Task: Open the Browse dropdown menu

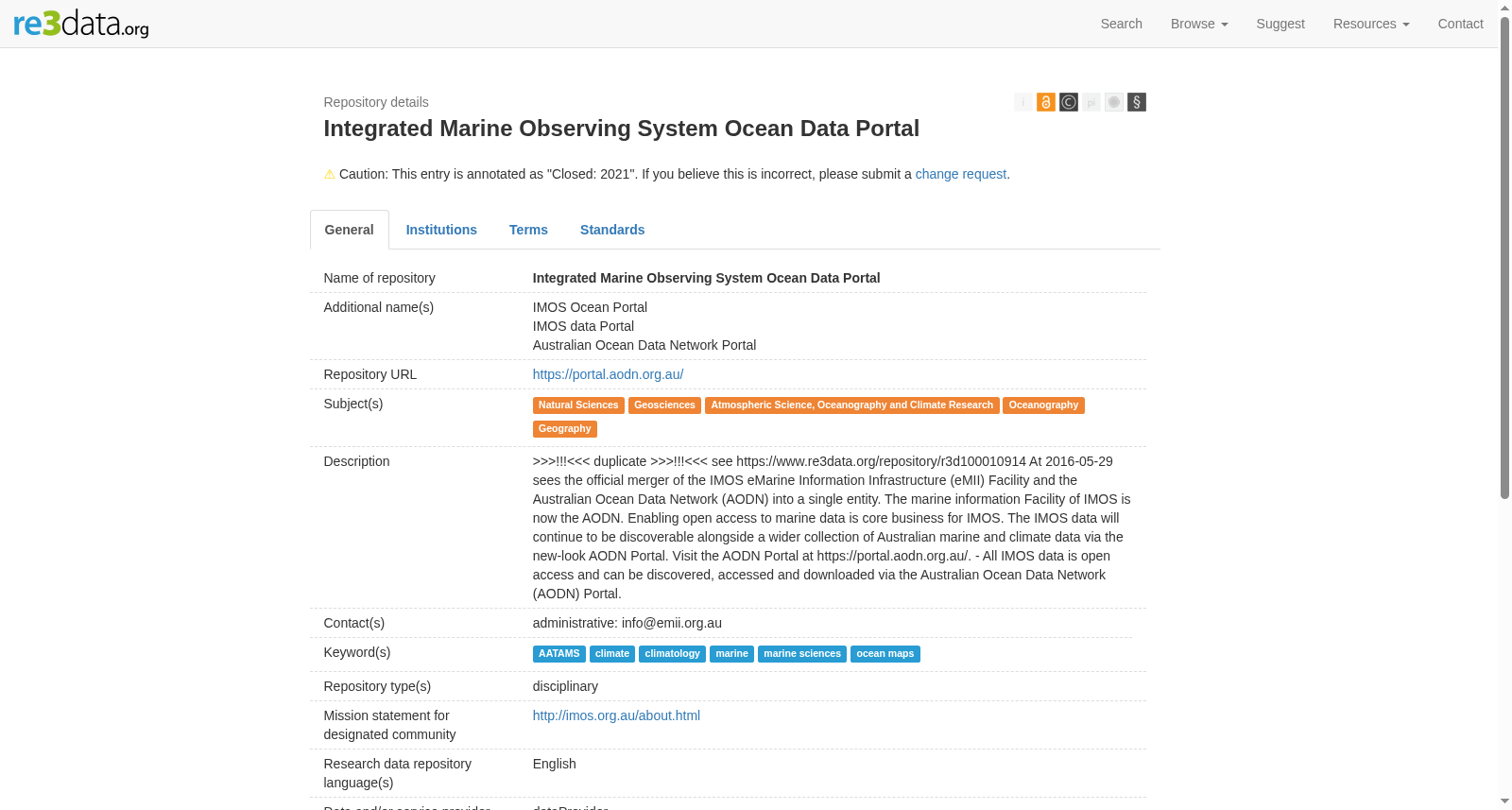Action: (1199, 24)
